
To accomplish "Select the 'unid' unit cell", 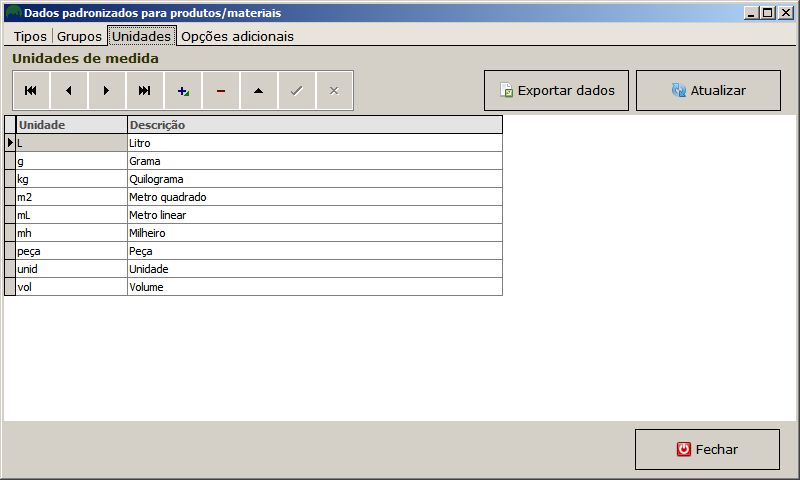I will click(x=71, y=269).
